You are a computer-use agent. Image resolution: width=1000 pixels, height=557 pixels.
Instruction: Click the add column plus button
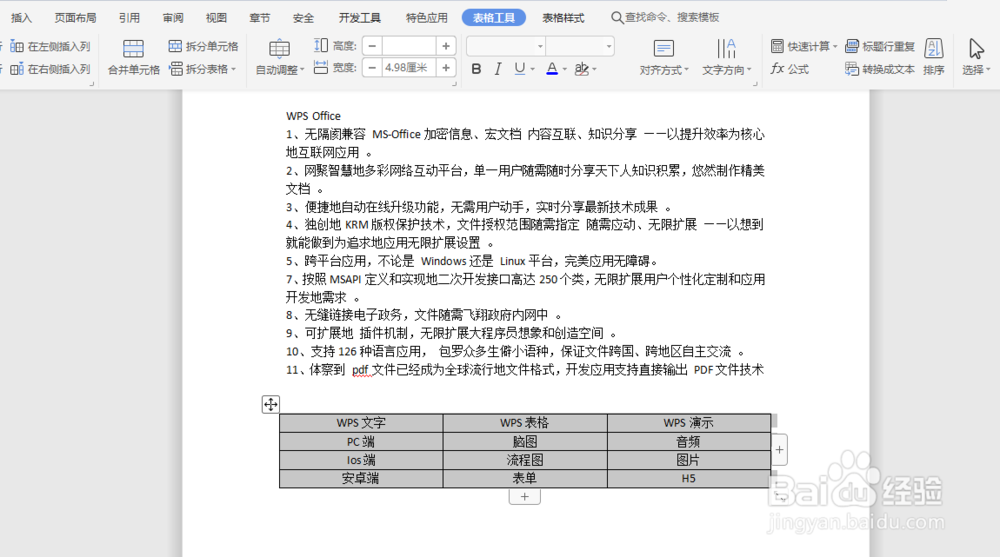tap(779, 450)
